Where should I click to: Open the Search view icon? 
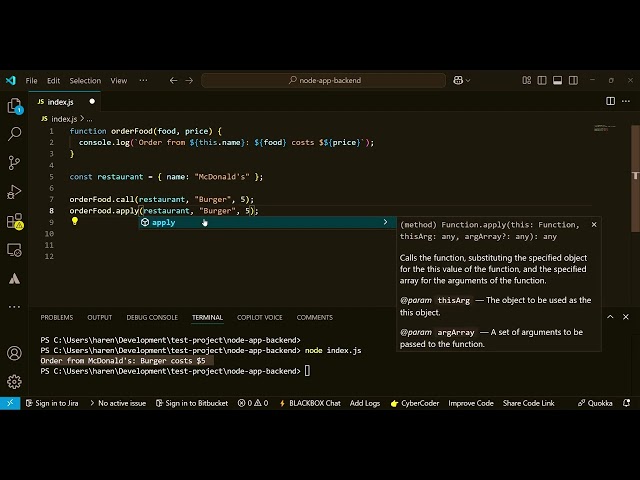pos(15,134)
